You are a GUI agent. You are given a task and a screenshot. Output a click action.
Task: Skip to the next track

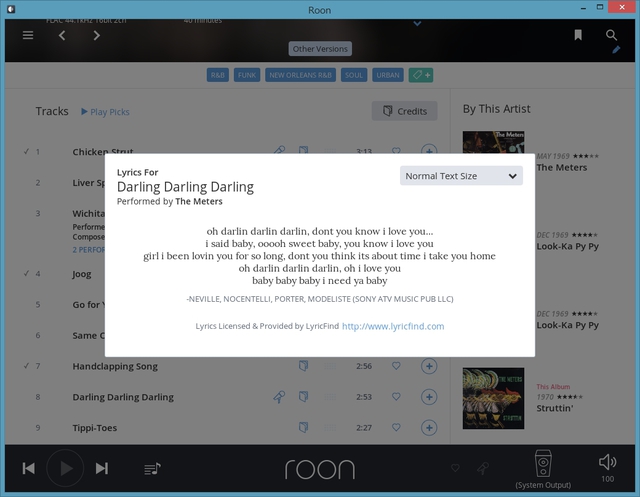[x=102, y=468]
